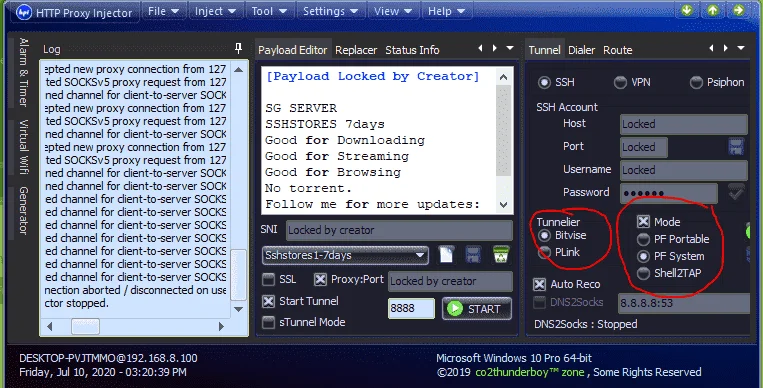The width and height of the screenshot is (763, 388).
Task: Pin the Log panel with pushpin icon
Action: click(x=238, y=48)
